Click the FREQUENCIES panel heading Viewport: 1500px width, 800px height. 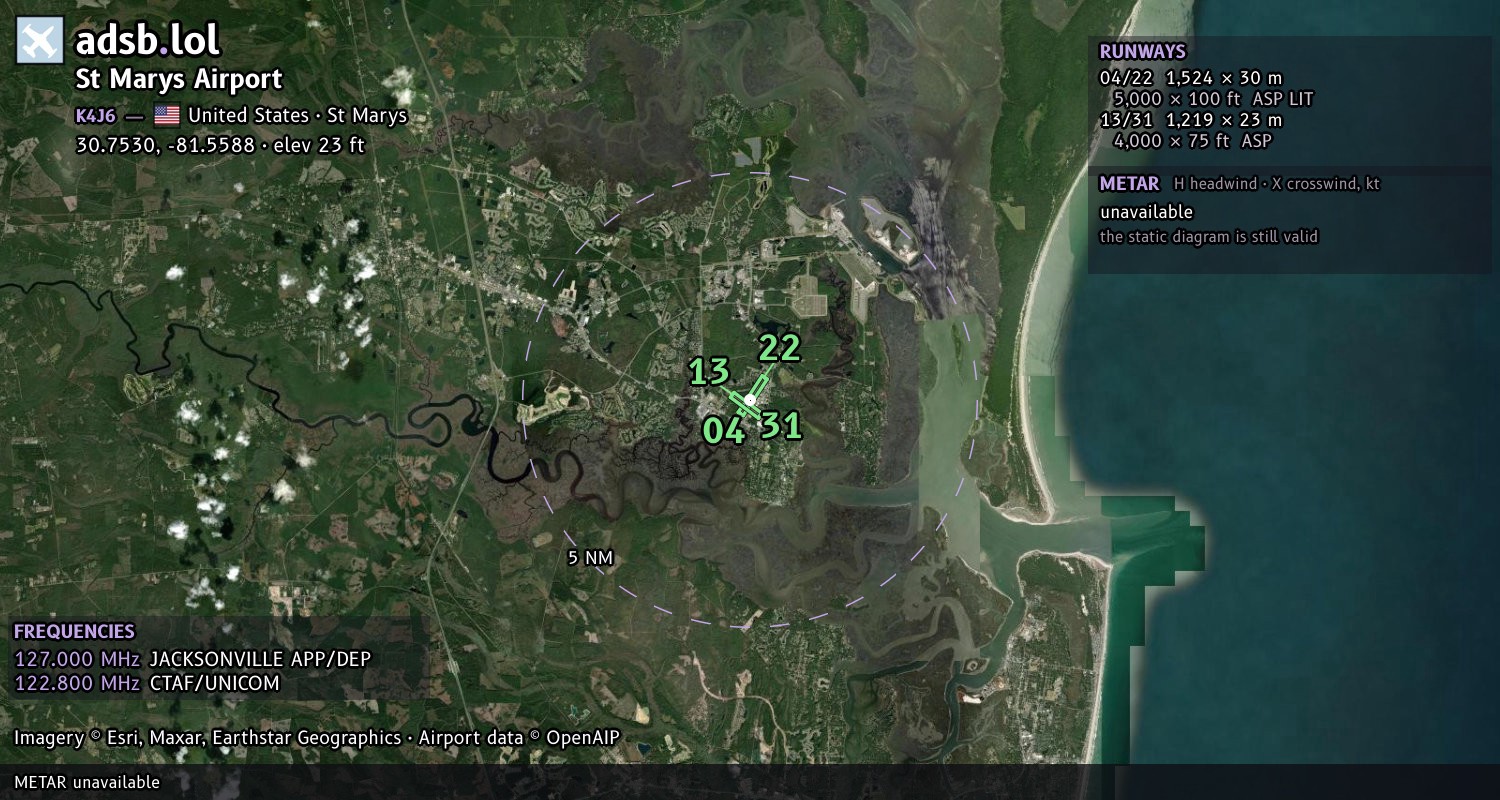click(x=74, y=632)
